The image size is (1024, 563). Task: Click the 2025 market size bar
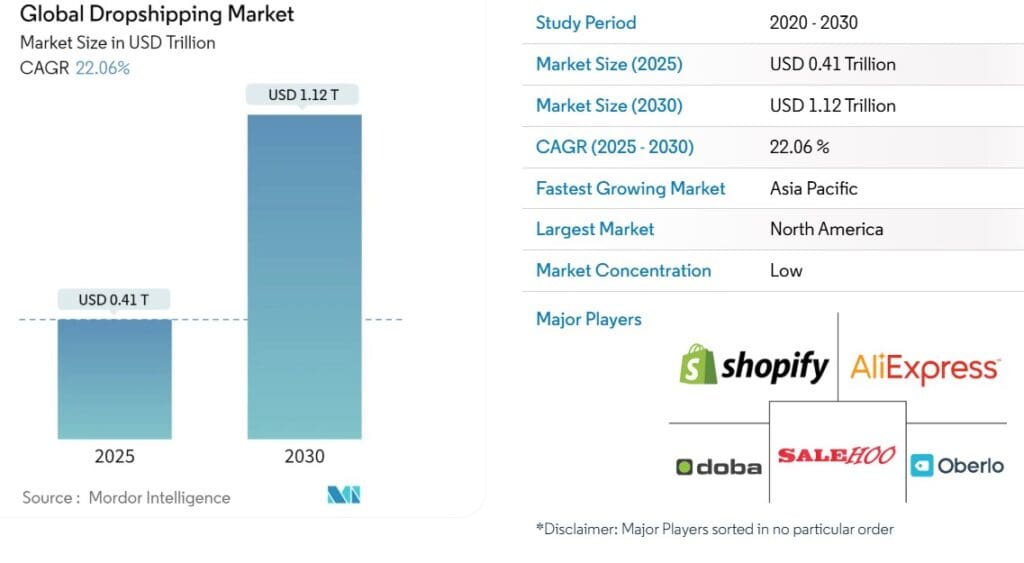[115, 379]
